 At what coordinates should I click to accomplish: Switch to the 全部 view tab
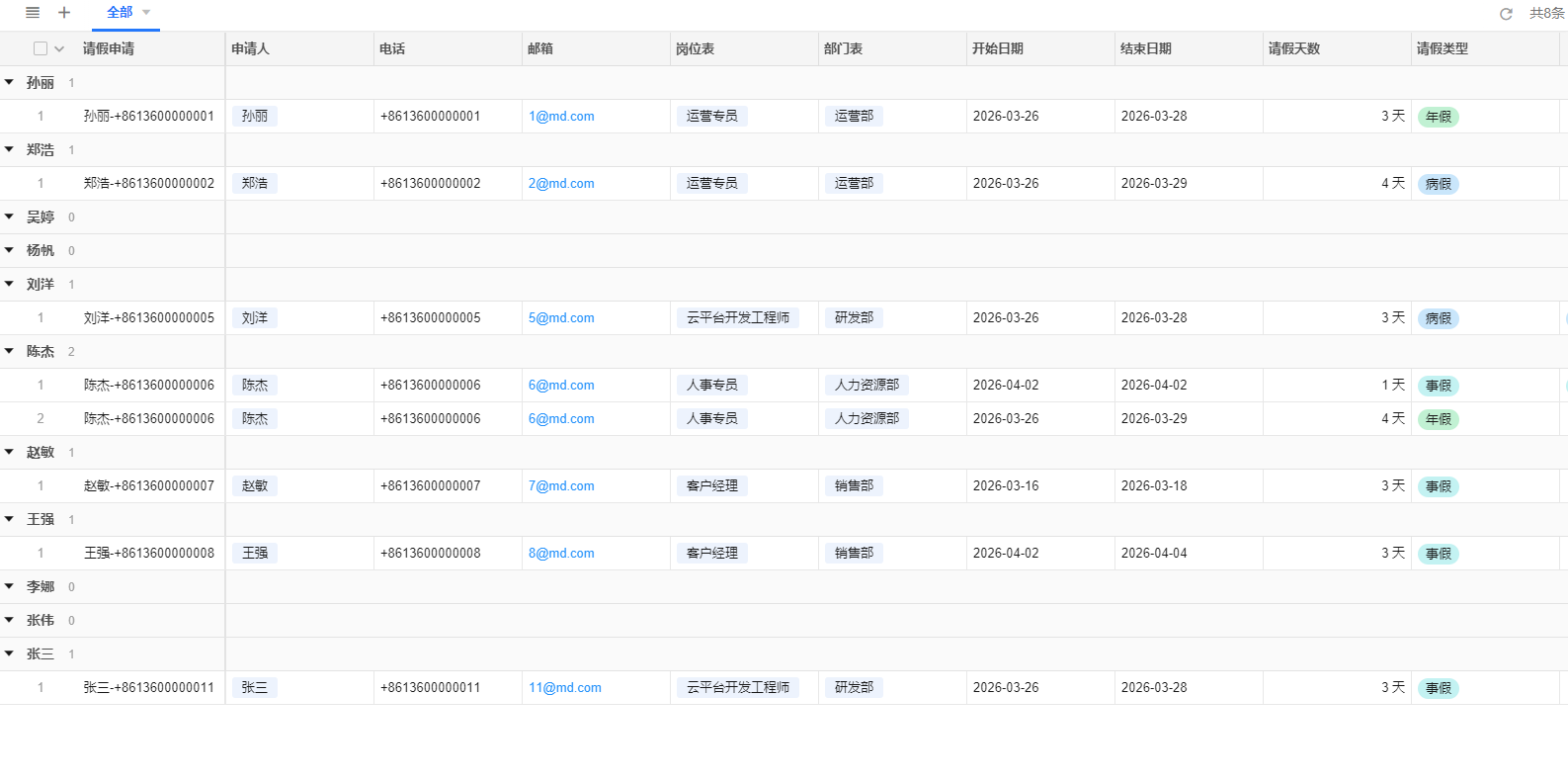point(120,13)
